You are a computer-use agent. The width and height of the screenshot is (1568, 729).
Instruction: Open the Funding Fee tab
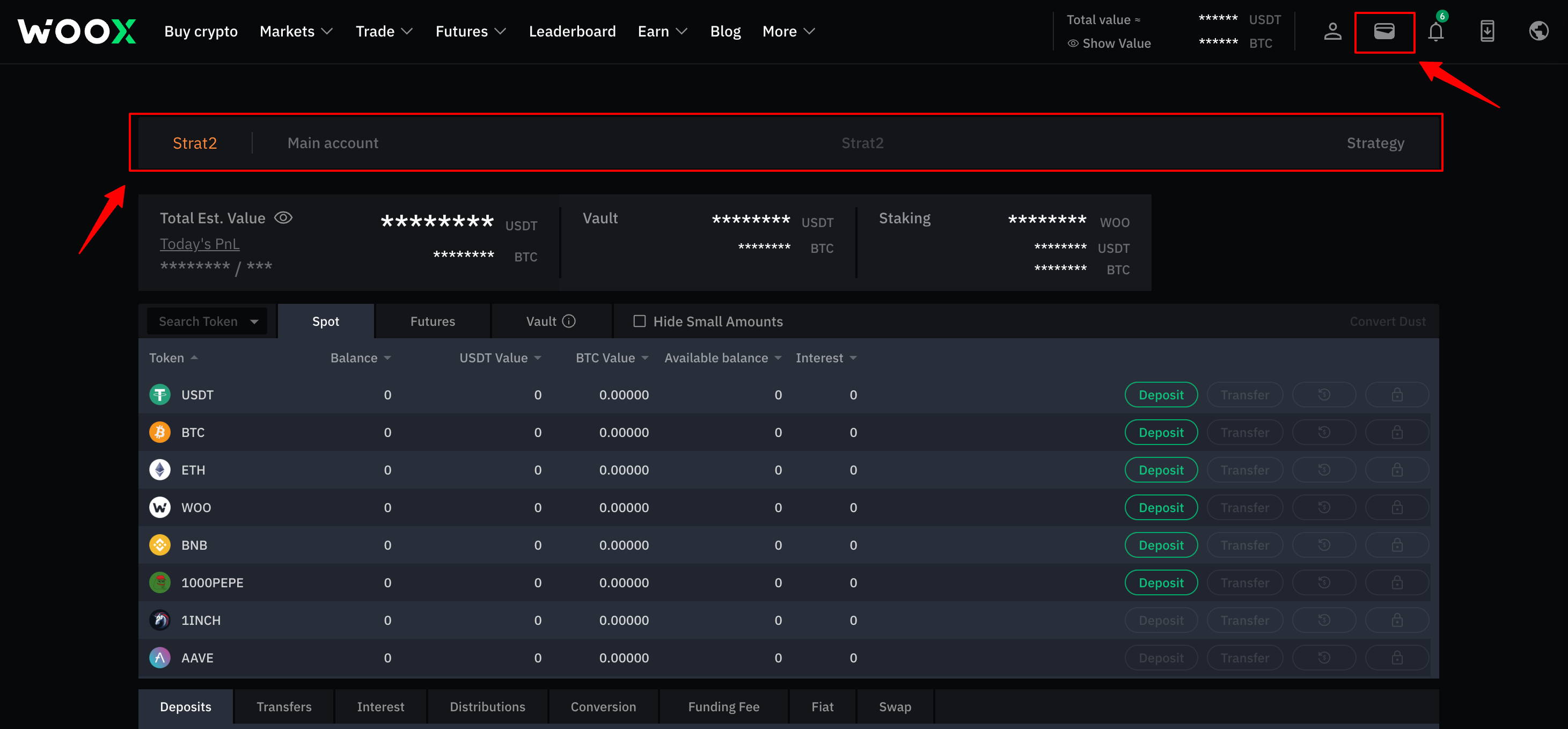(x=724, y=706)
